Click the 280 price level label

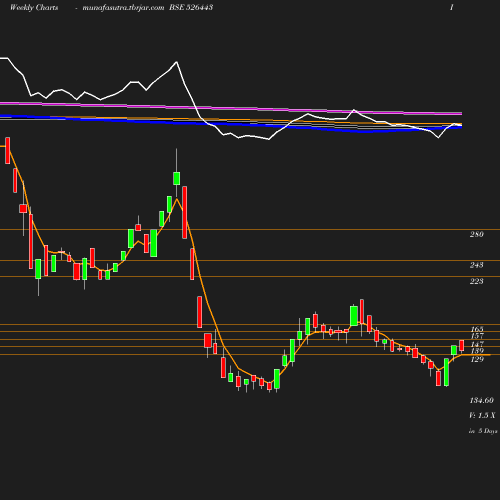click(477, 234)
